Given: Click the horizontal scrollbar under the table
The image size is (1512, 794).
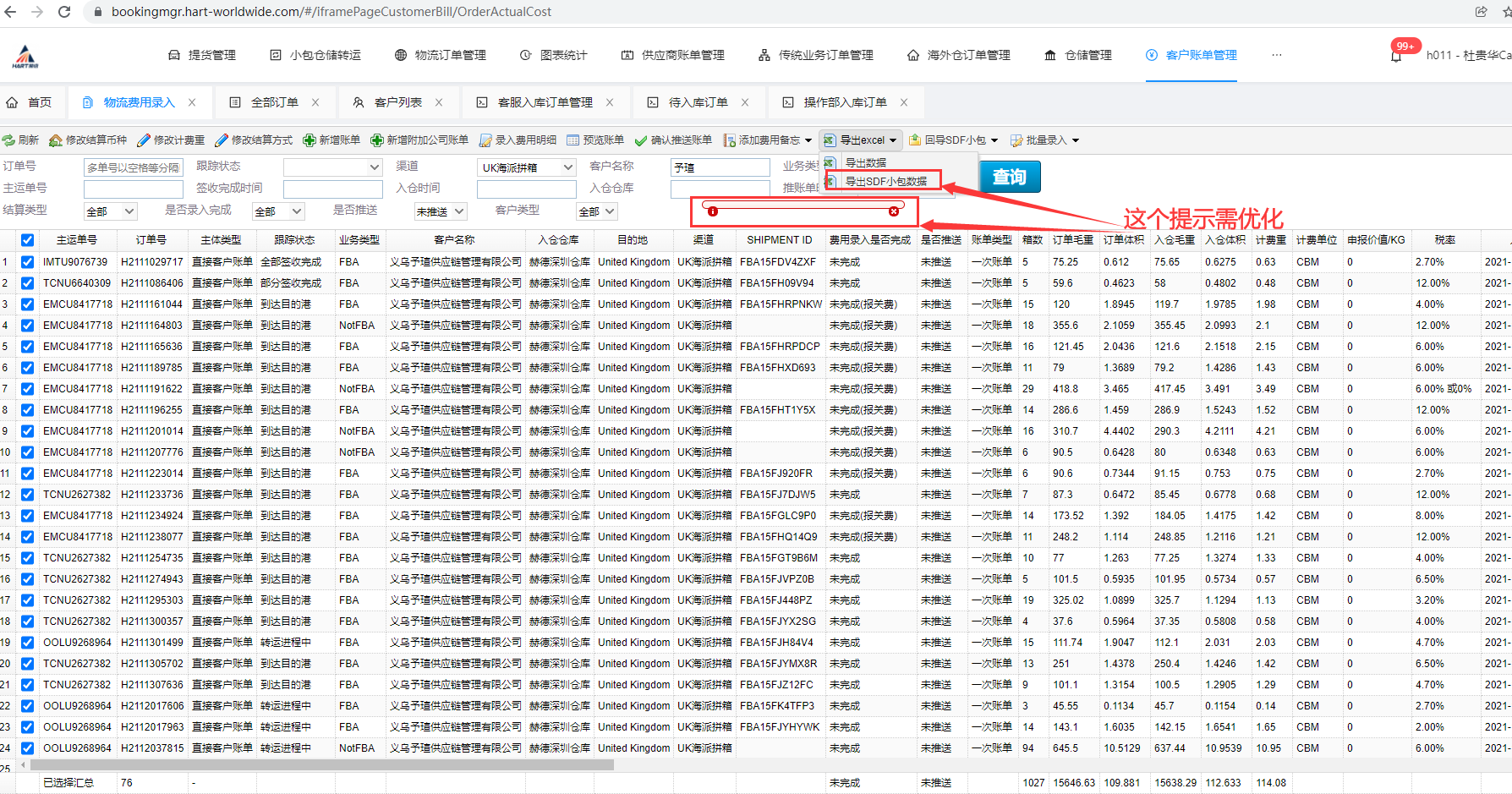Looking at the screenshot, I should (x=321, y=764).
